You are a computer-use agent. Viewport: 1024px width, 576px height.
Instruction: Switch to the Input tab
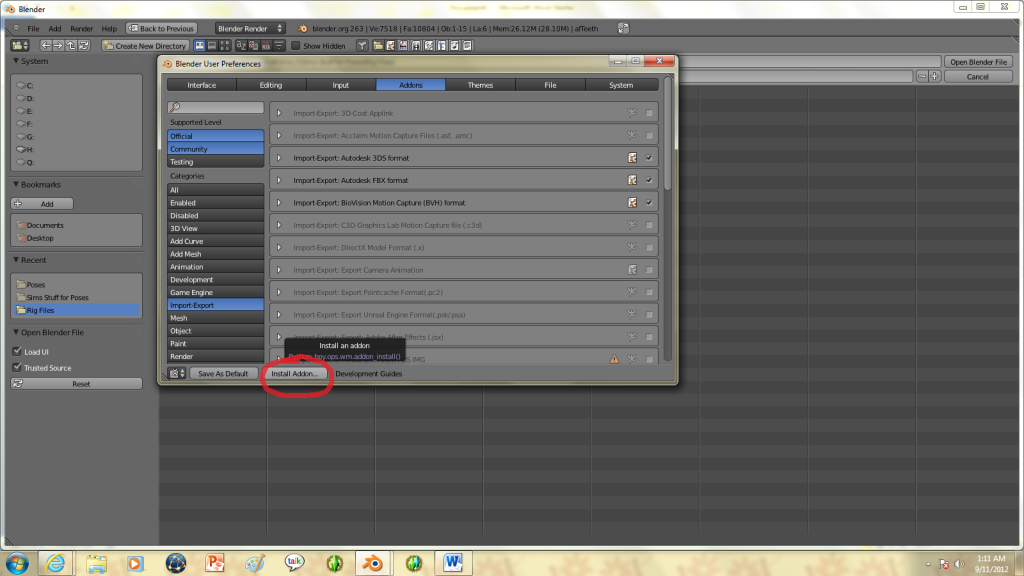(x=341, y=85)
